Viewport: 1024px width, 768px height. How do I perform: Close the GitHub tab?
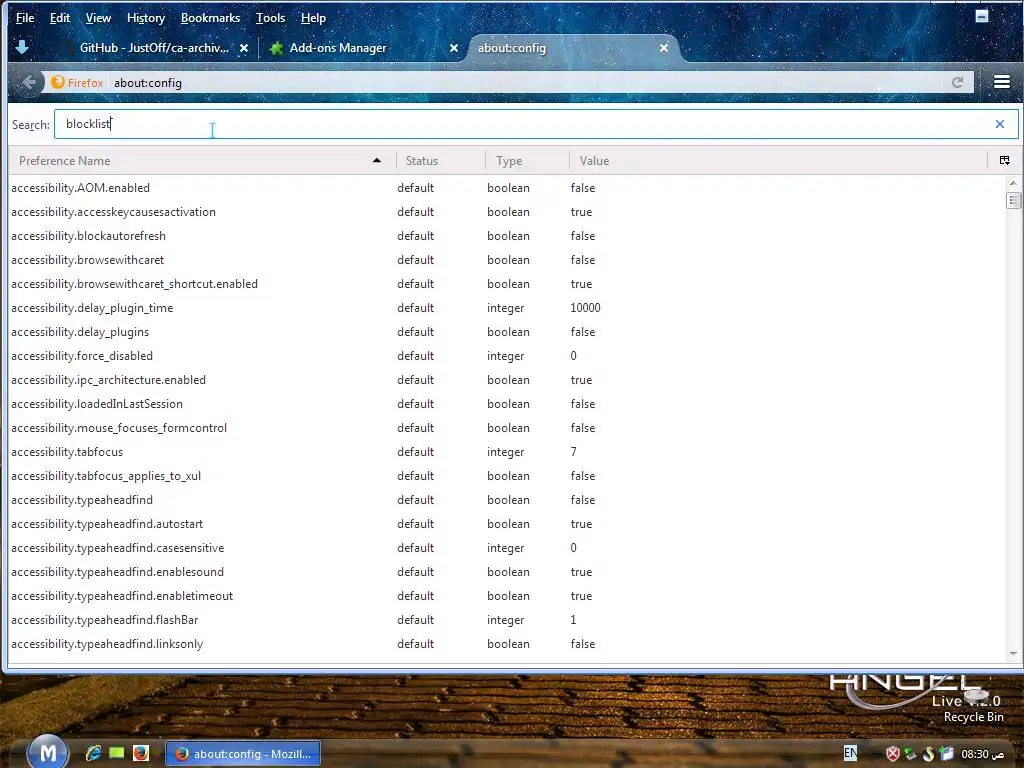244,48
